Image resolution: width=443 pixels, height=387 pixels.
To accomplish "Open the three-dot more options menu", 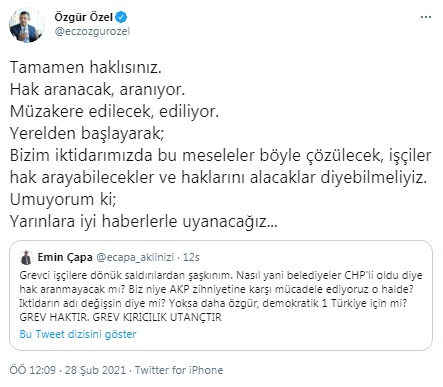I will 426,17.
